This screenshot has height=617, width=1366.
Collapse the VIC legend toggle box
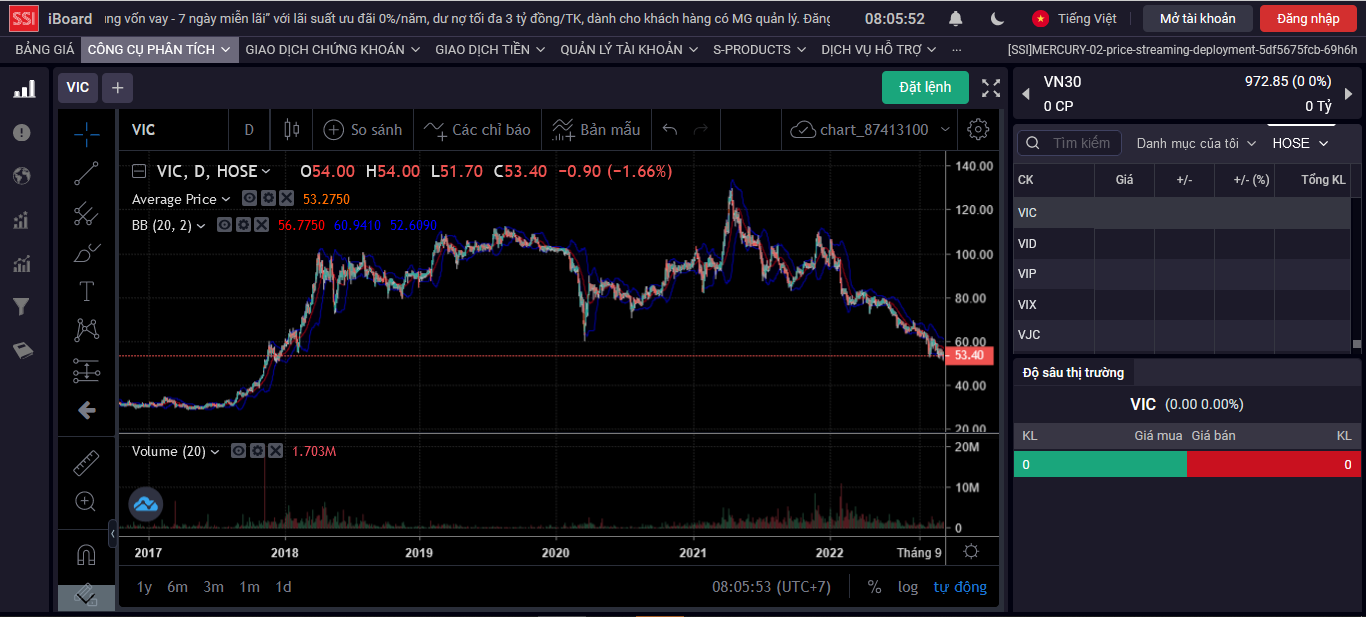[139, 171]
